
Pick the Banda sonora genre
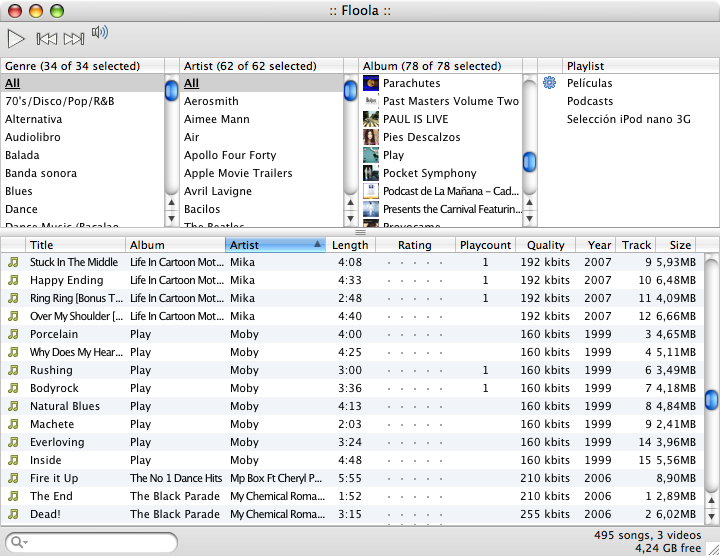pyautogui.click(x=83, y=173)
